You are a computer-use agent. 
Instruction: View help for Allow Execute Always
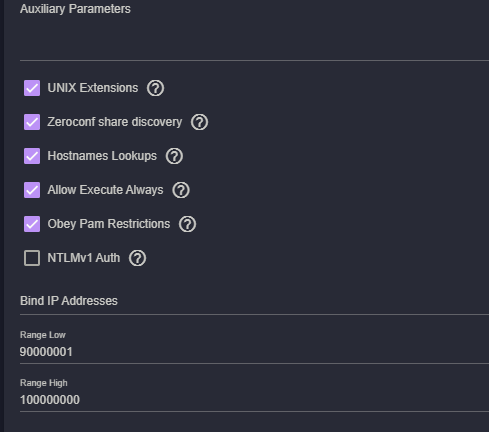point(181,190)
